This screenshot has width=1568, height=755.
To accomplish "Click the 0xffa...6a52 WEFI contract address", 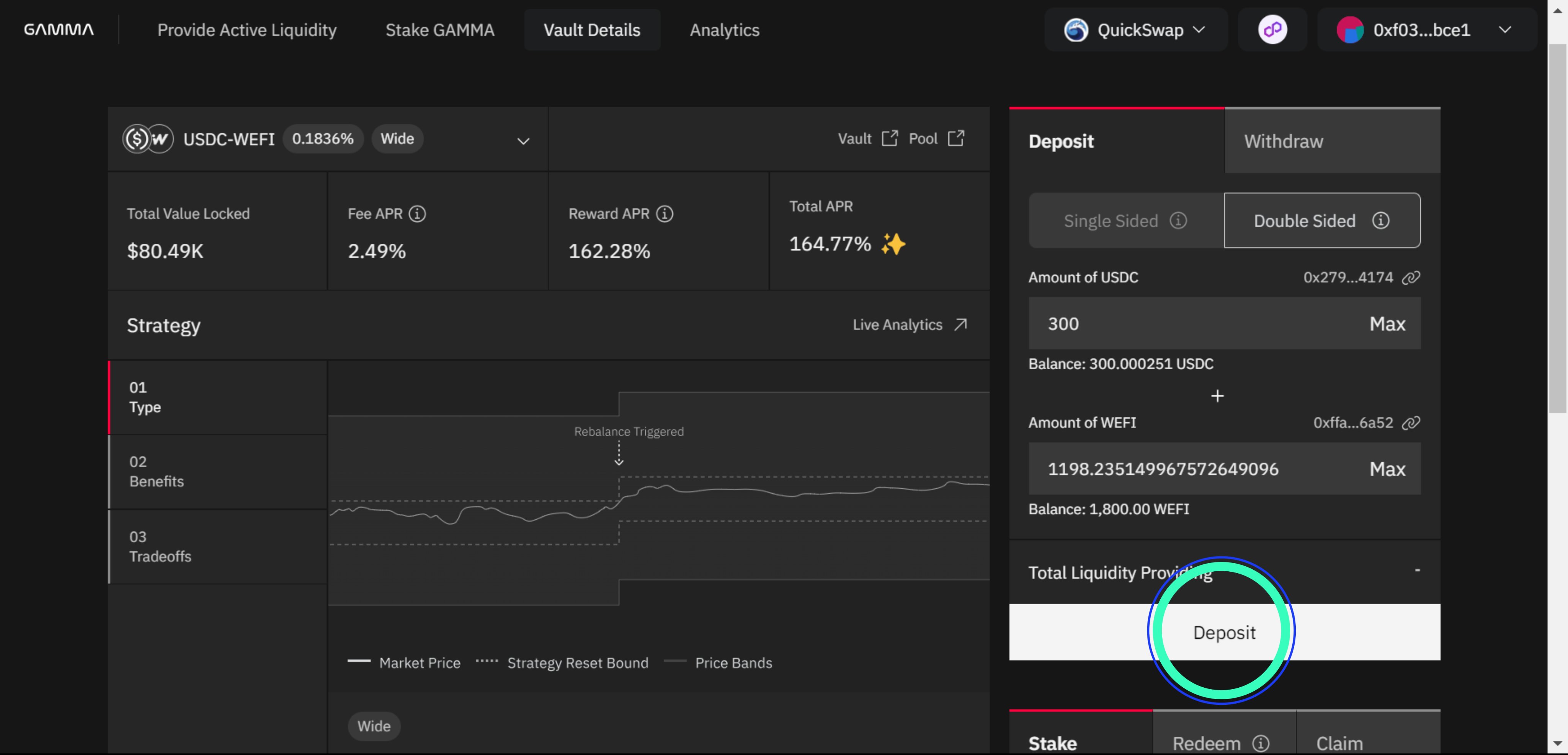I will (1352, 423).
